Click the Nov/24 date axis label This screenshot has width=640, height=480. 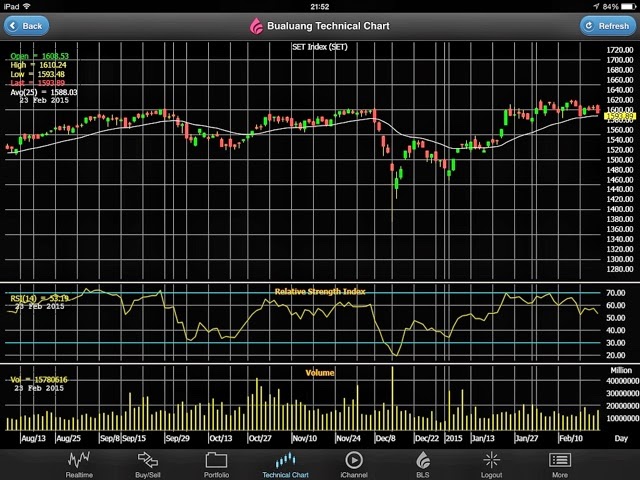point(348,438)
